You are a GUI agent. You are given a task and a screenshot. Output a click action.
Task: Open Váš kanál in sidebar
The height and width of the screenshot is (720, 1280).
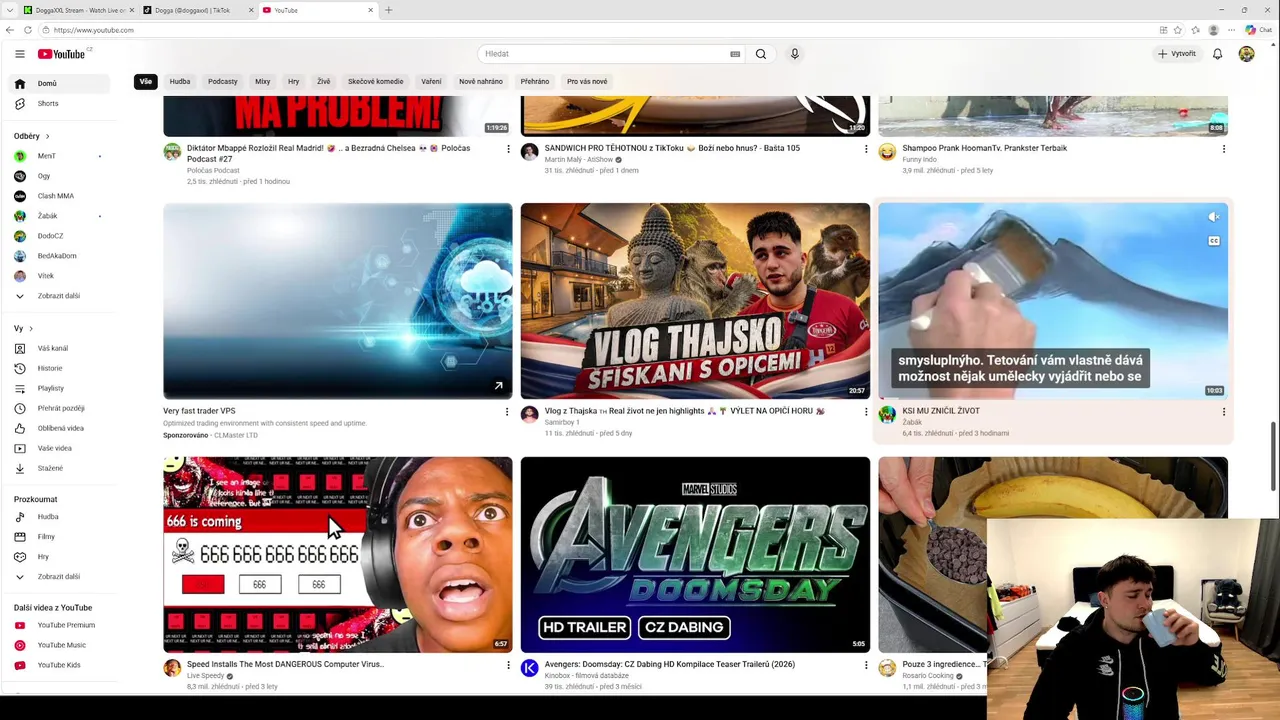tap(60, 348)
